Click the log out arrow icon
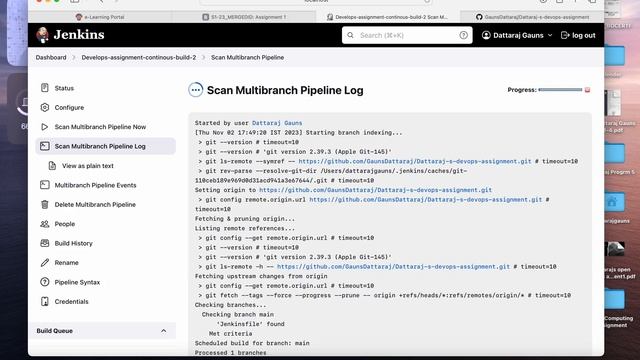The height and width of the screenshot is (360, 640). [565, 35]
